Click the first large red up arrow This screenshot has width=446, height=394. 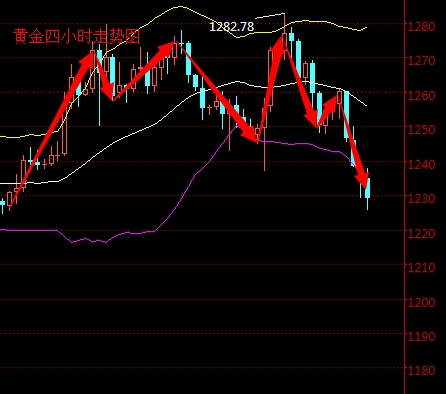pos(50,130)
